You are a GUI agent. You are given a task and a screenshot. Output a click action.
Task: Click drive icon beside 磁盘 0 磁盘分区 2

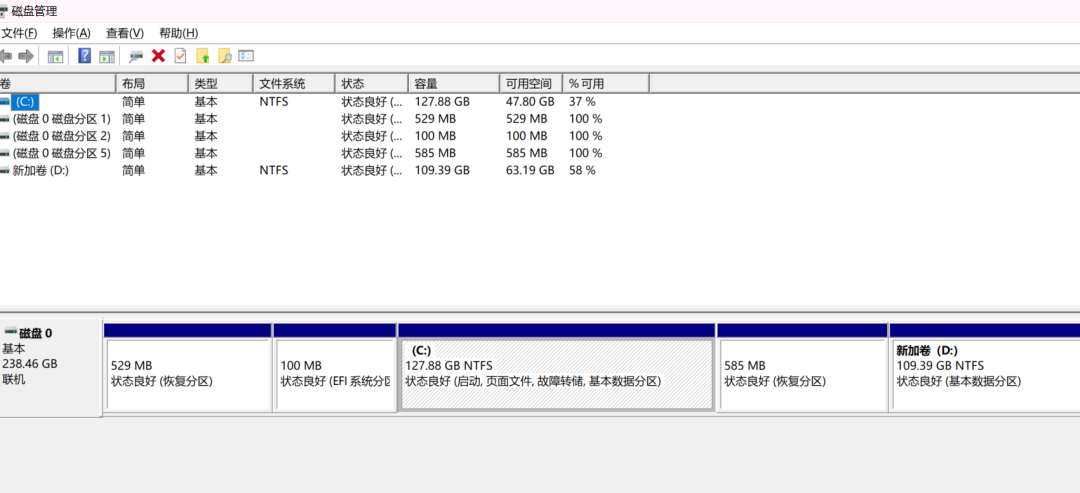coord(5,136)
